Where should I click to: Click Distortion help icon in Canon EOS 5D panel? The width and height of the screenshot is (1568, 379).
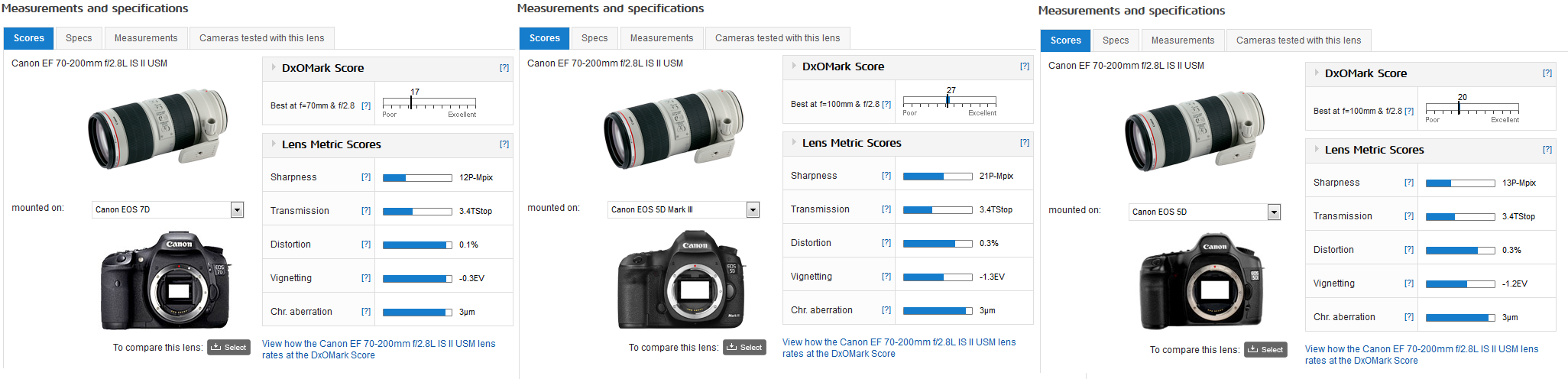tap(1409, 250)
